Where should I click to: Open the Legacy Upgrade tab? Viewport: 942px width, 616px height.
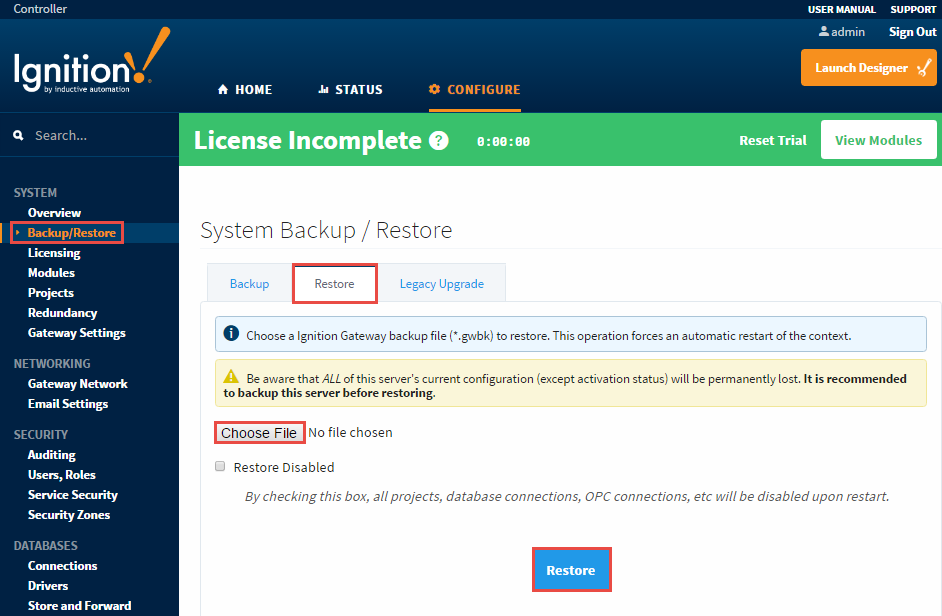click(442, 283)
